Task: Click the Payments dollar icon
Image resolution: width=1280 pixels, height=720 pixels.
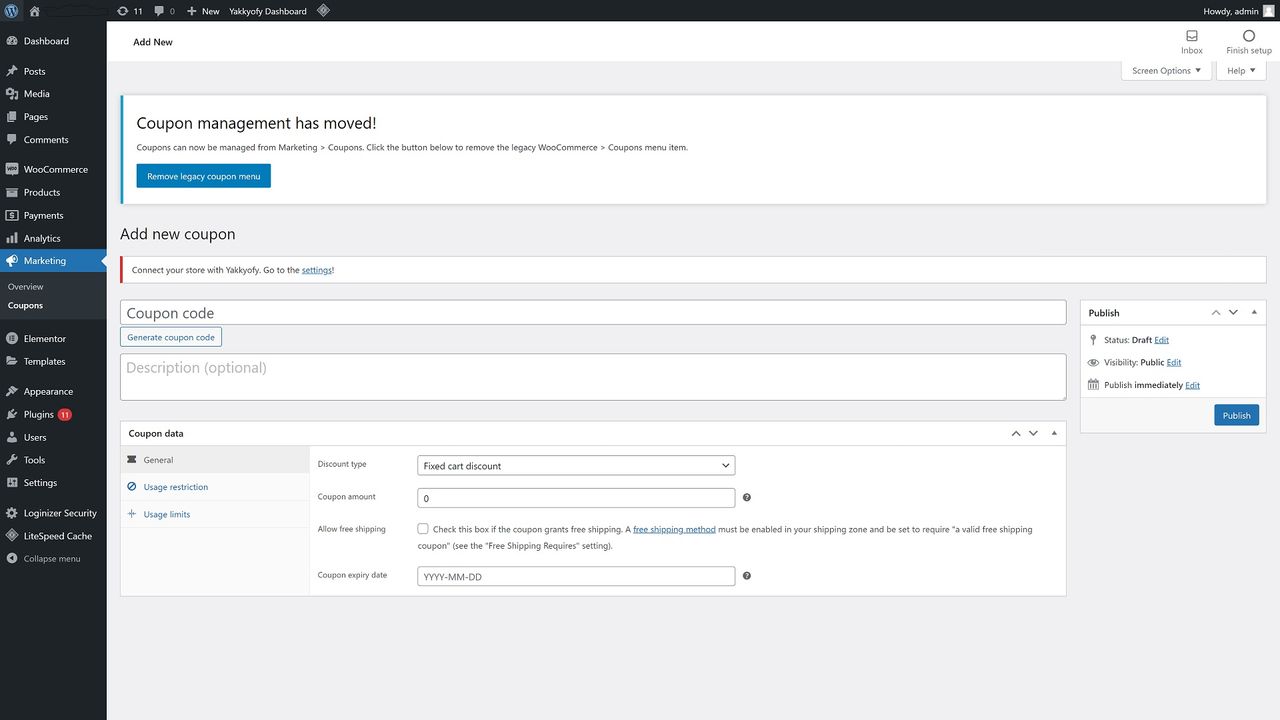Action: tap(12, 215)
